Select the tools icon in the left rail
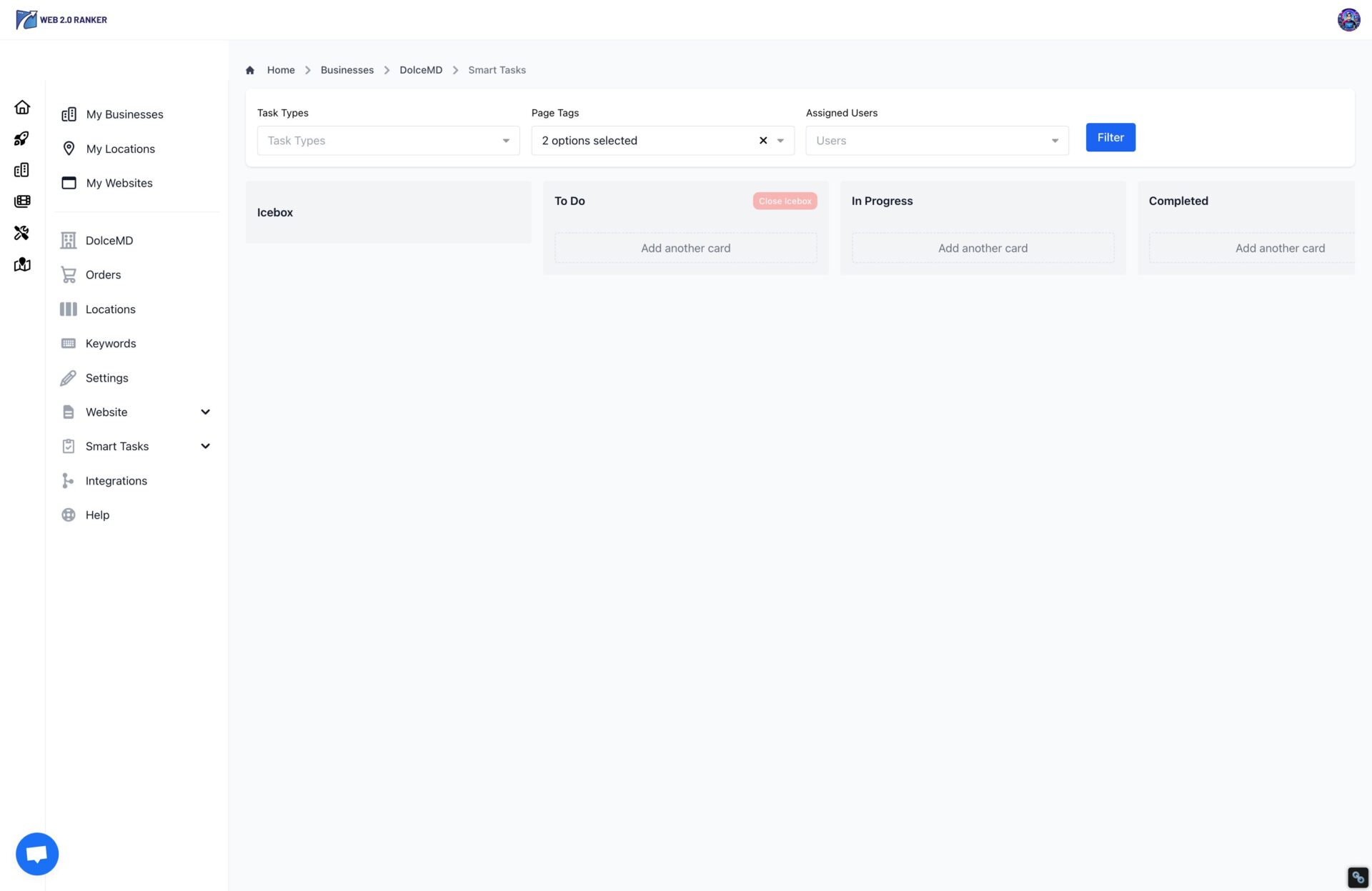 [22, 232]
